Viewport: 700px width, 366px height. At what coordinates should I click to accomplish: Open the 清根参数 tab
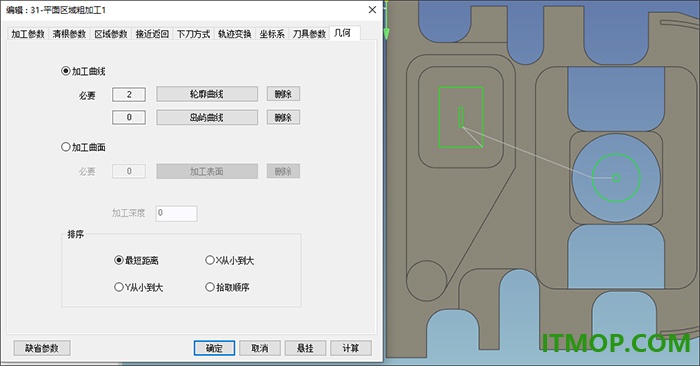click(x=69, y=34)
